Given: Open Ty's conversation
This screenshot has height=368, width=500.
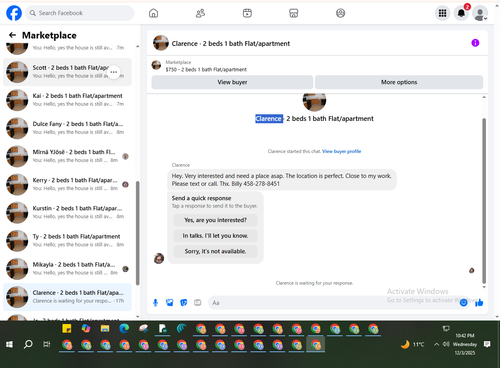Looking at the screenshot, I should [x=67, y=240].
